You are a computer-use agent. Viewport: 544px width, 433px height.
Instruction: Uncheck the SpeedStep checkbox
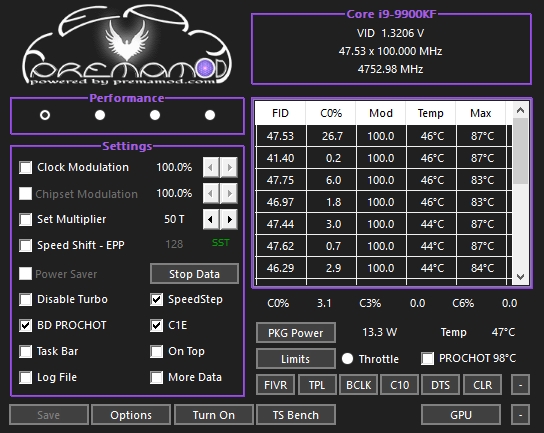pyautogui.click(x=156, y=299)
